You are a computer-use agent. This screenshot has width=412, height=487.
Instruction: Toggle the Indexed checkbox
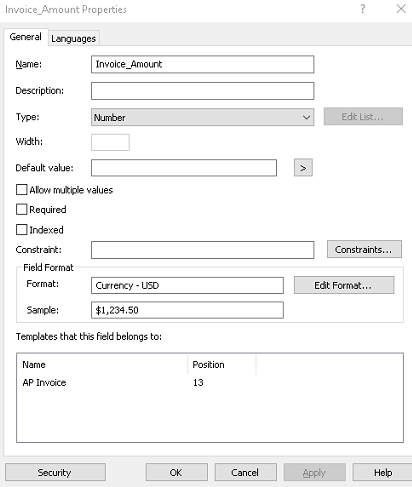[x=22, y=230]
